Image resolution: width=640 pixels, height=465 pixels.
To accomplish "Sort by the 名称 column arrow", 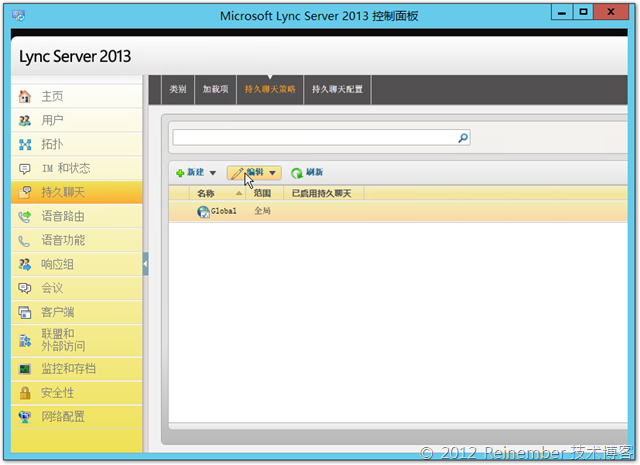I will point(239,193).
